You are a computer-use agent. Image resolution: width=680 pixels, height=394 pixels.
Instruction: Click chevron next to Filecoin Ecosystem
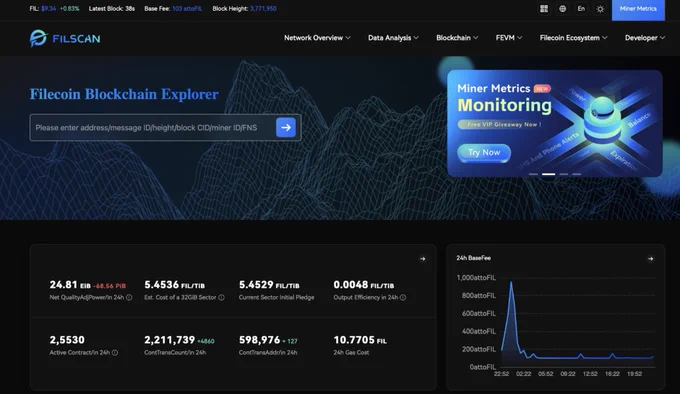[x=605, y=38]
